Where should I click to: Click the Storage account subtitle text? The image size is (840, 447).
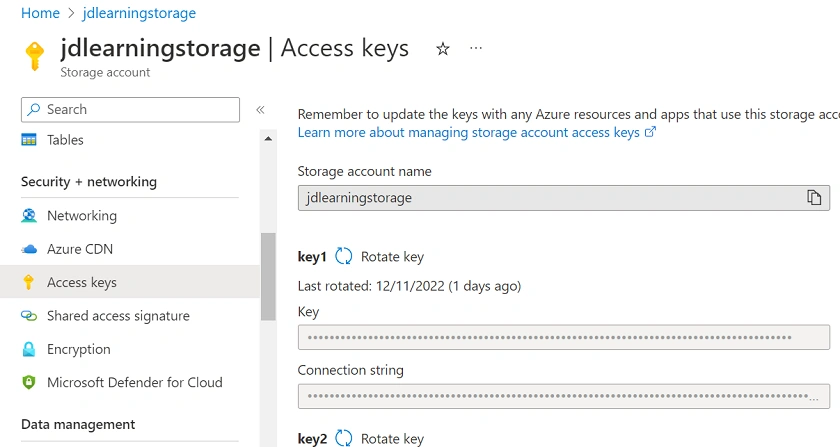(x=105, y=72)
